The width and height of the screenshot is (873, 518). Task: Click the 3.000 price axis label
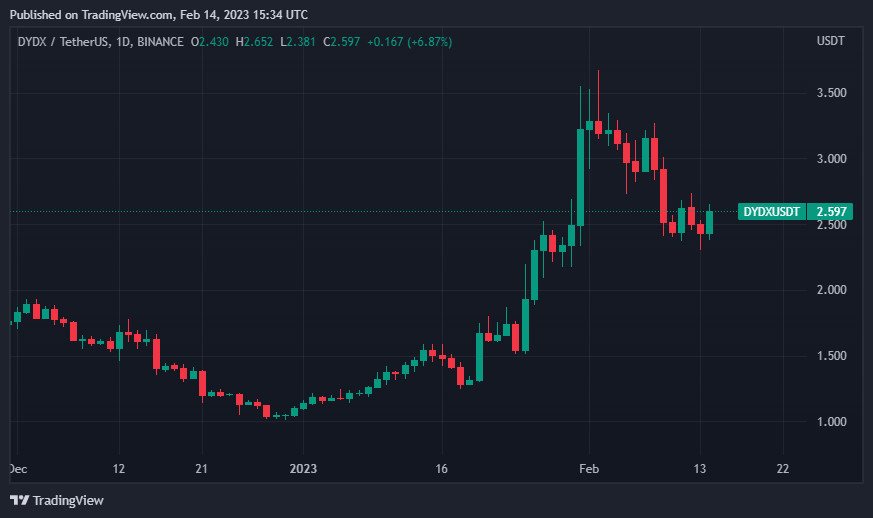(x=831, y=159)
